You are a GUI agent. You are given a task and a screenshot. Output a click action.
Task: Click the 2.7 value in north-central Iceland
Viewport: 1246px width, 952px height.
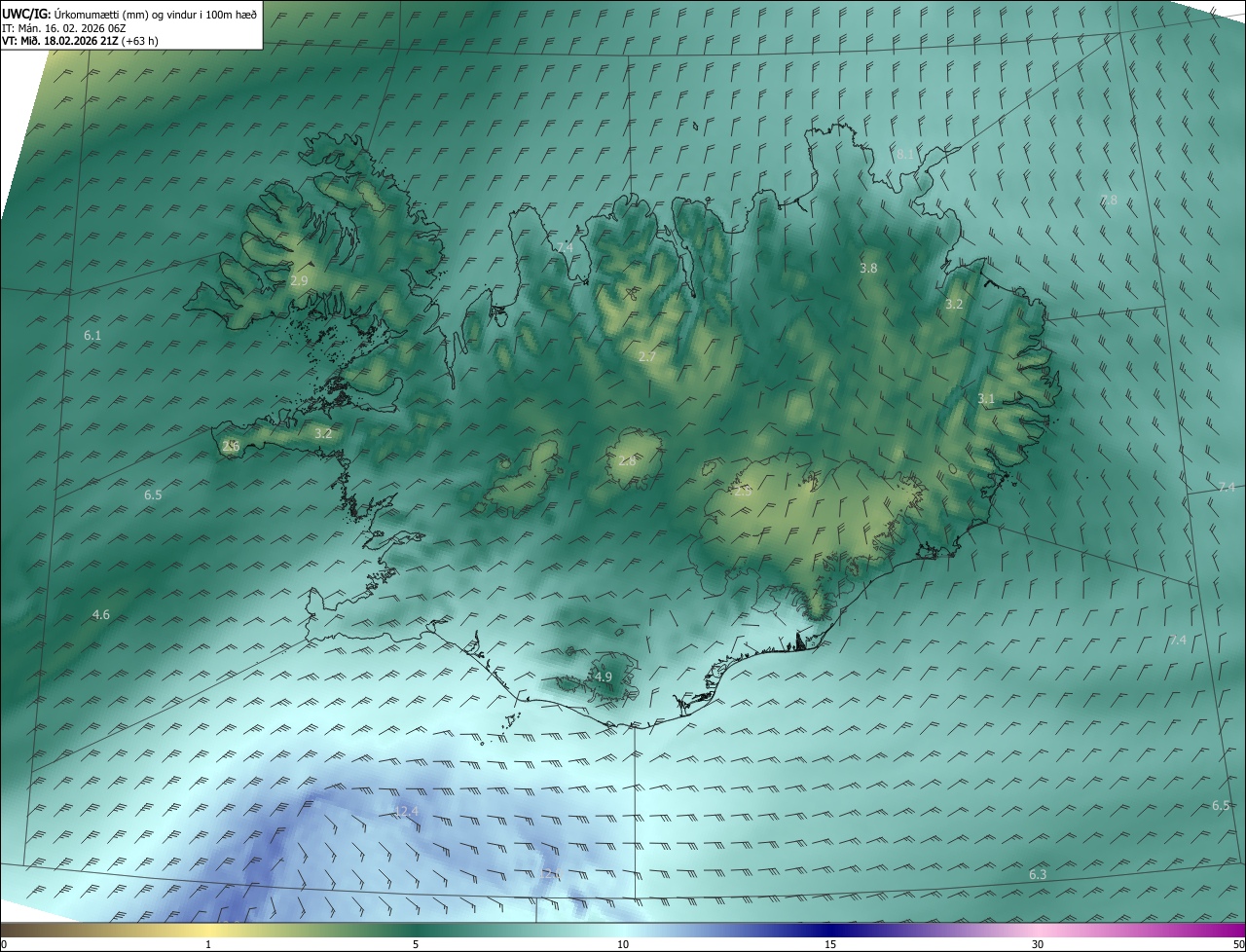coord(646,357)
